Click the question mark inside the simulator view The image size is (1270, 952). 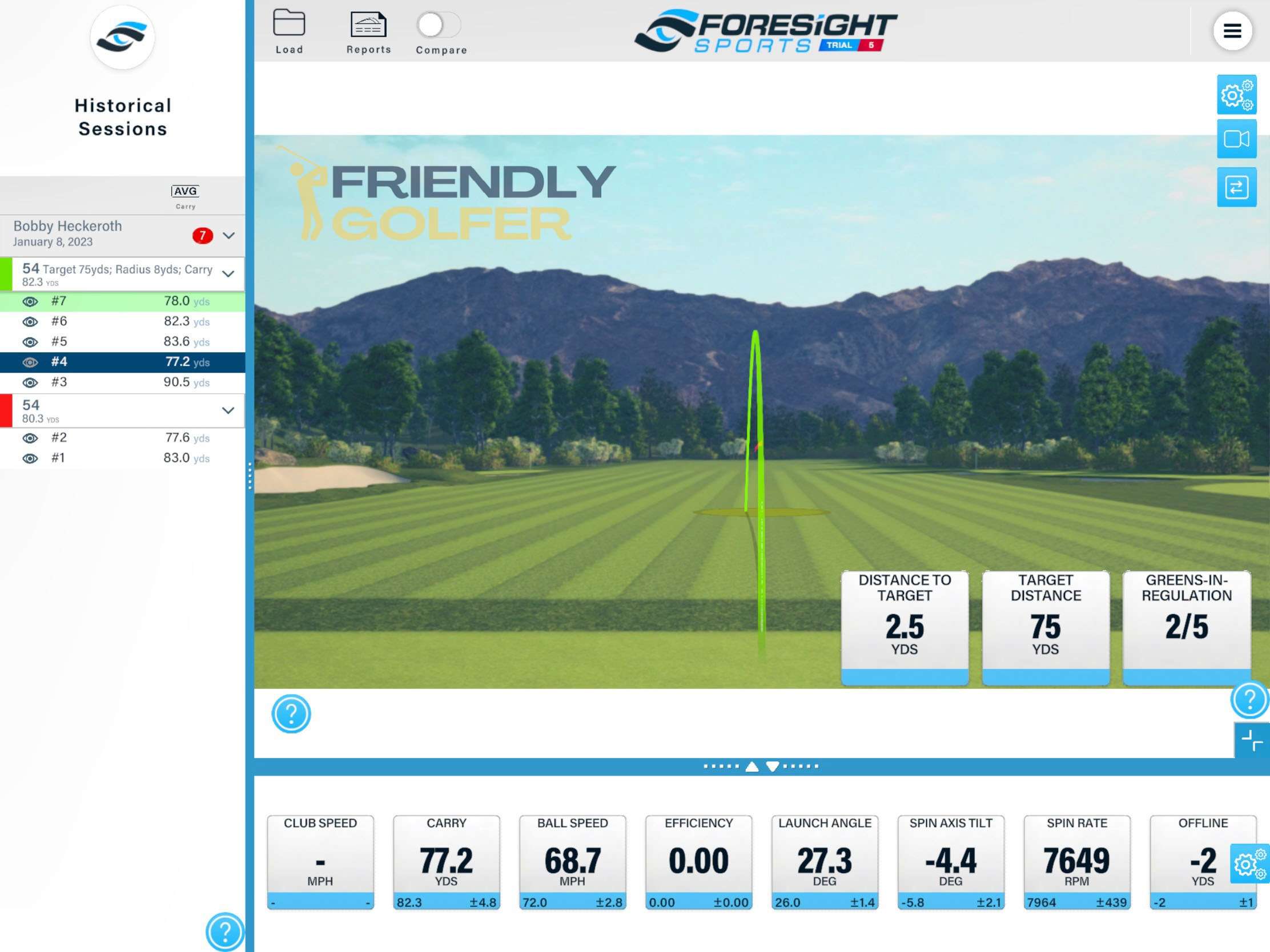291,713
